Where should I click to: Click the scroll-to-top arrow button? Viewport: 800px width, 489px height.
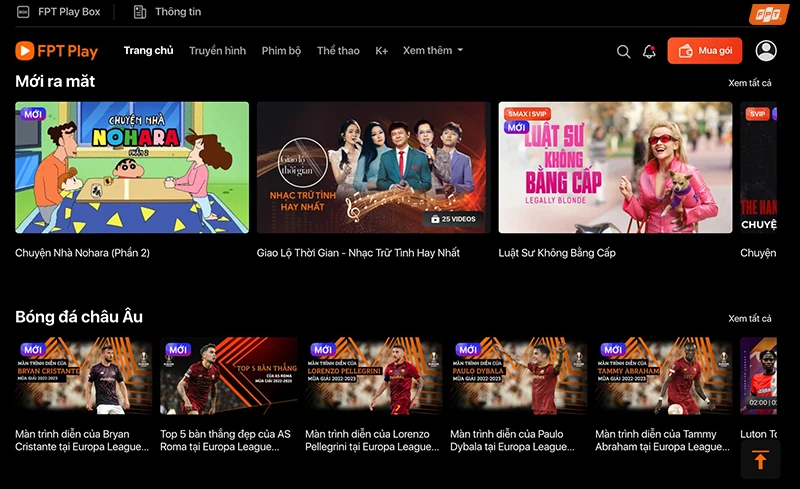pos(760,460)
